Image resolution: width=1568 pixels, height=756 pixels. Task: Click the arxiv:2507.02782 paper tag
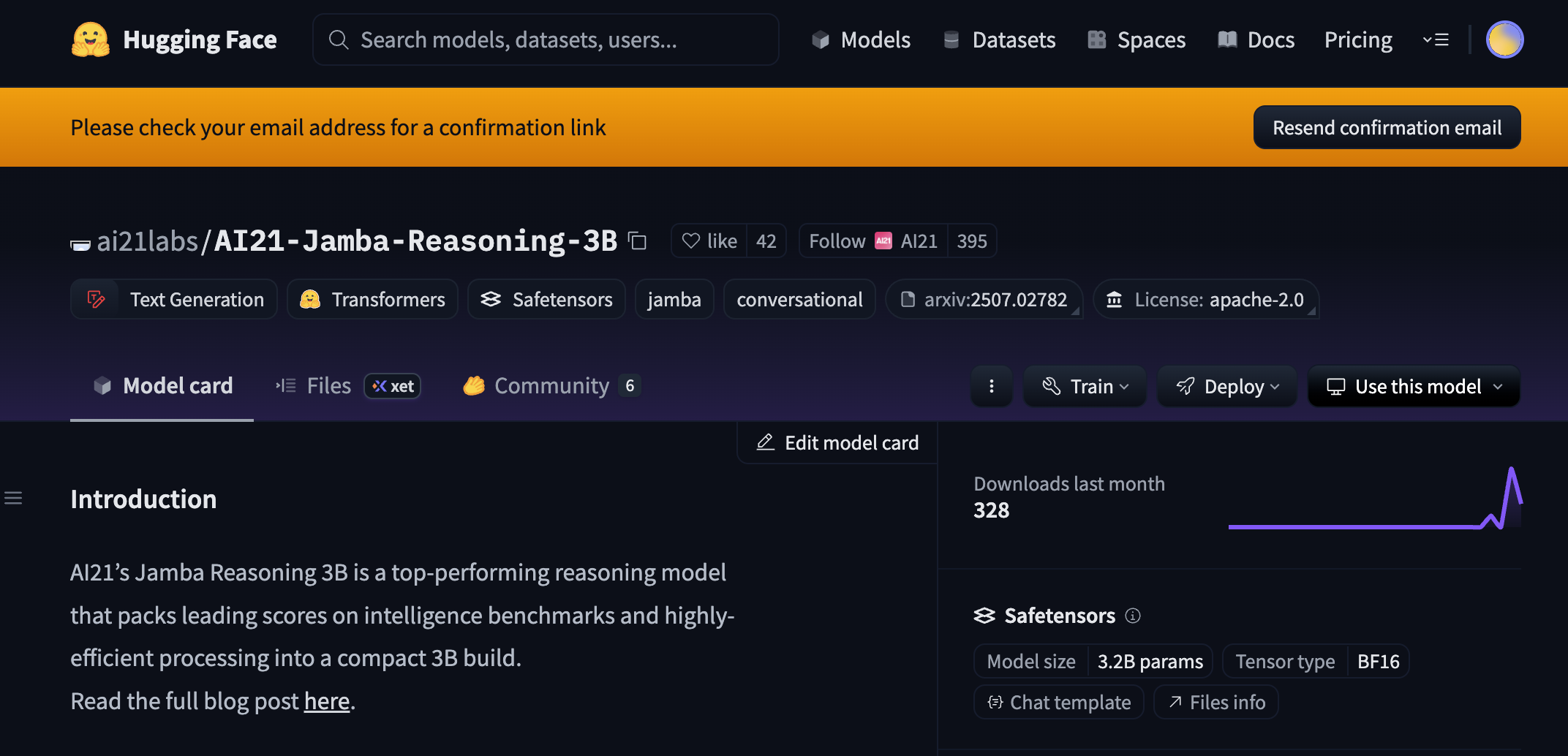pyautogui.click(x=984, y=300)
